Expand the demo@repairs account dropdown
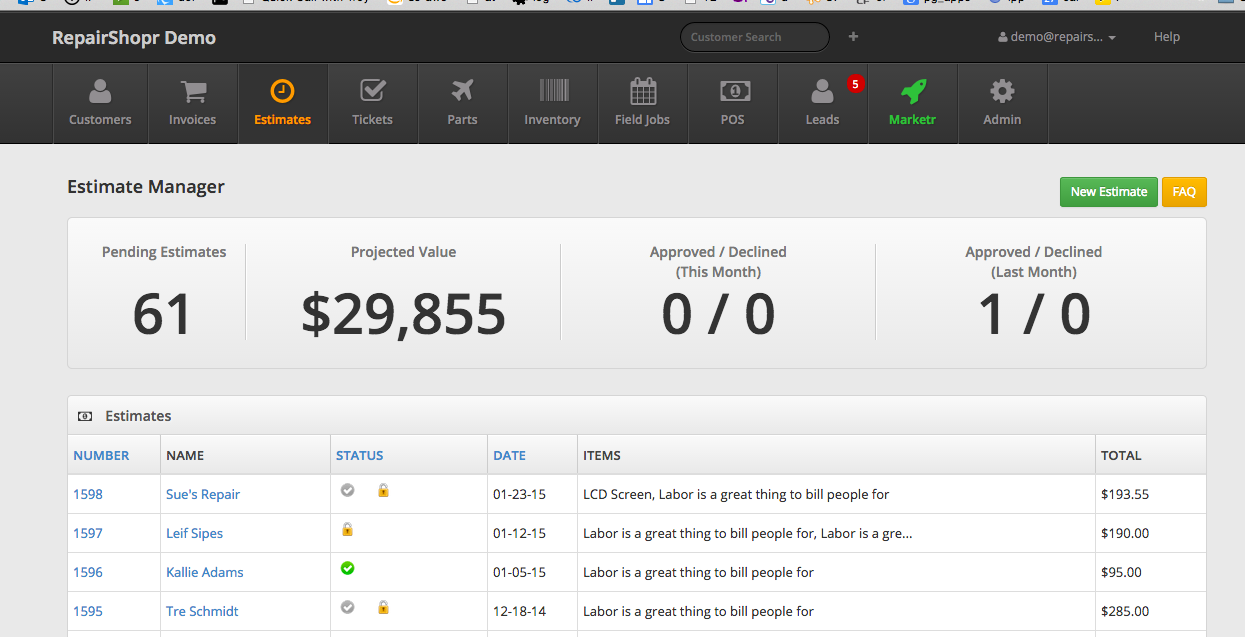Viewport: 1245px width, 637px height. click(x=1057, y=37)
